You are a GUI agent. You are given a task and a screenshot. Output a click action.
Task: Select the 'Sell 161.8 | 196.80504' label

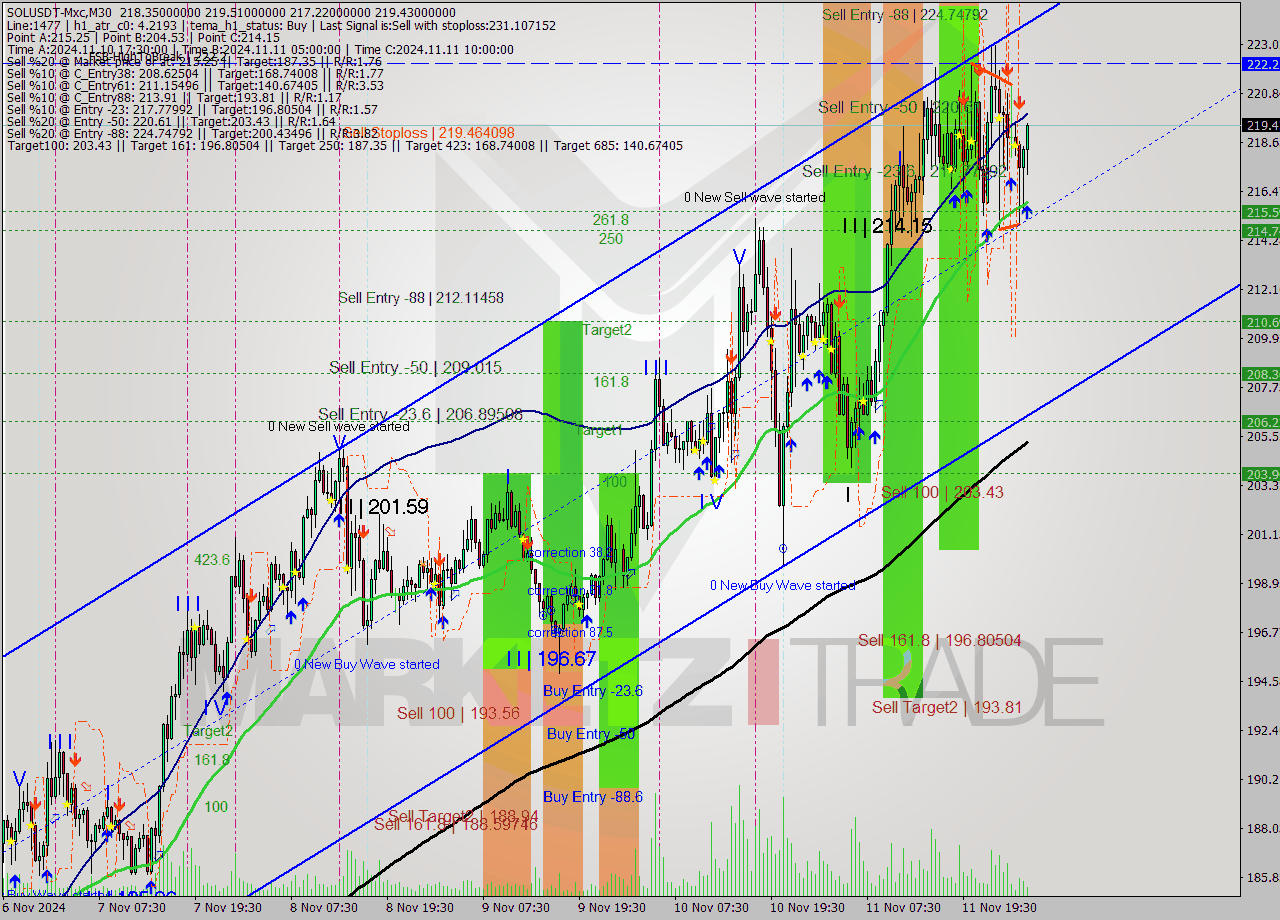click(939, 640)
